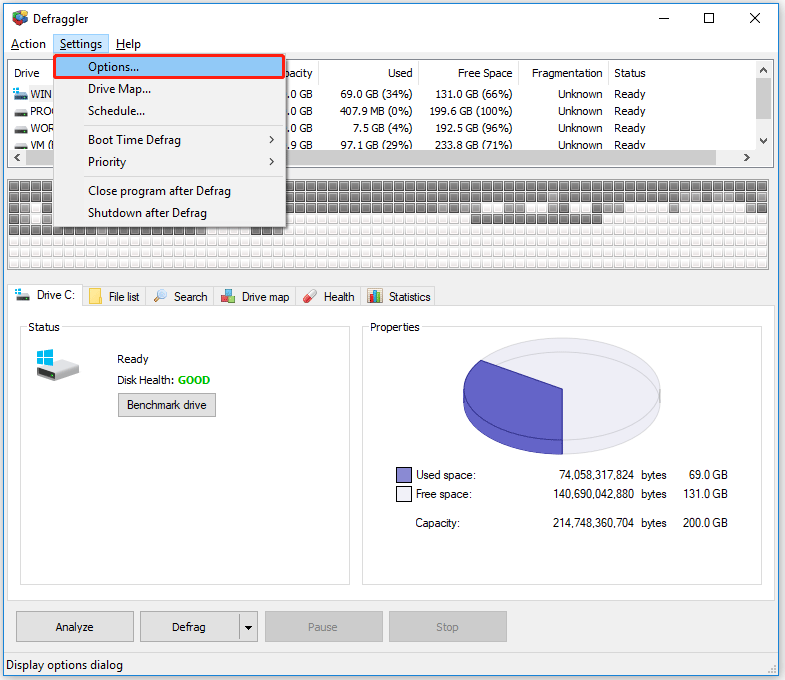Image resolution: width=785 pixels, height=680 pixels.
Task: Click the Benchmark drive button
Action: tap(167, 405)
